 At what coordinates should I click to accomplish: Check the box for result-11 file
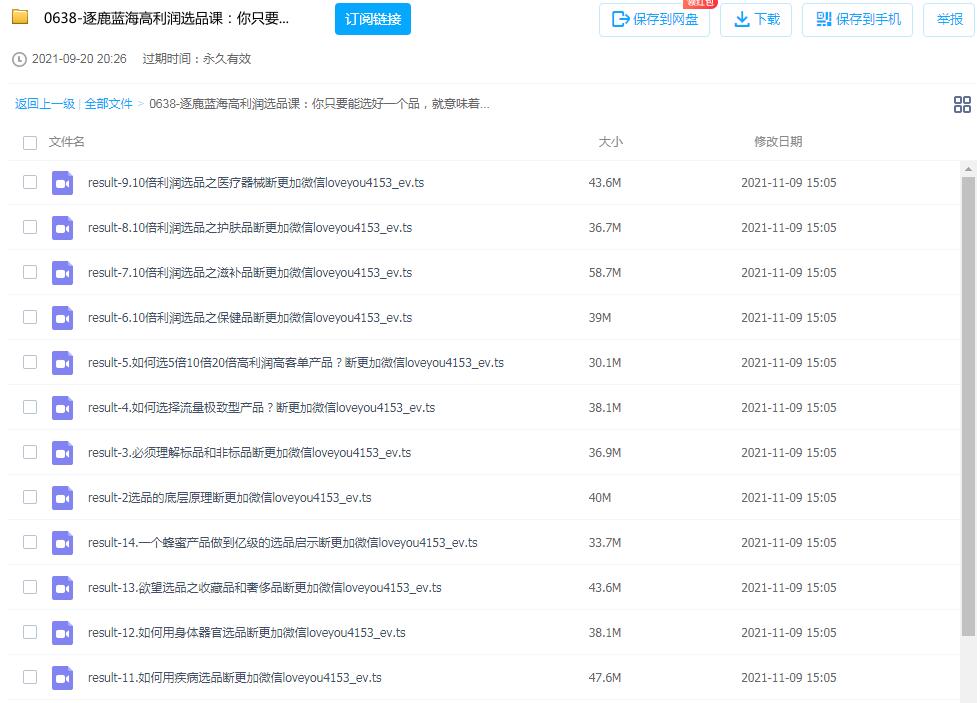30,677
